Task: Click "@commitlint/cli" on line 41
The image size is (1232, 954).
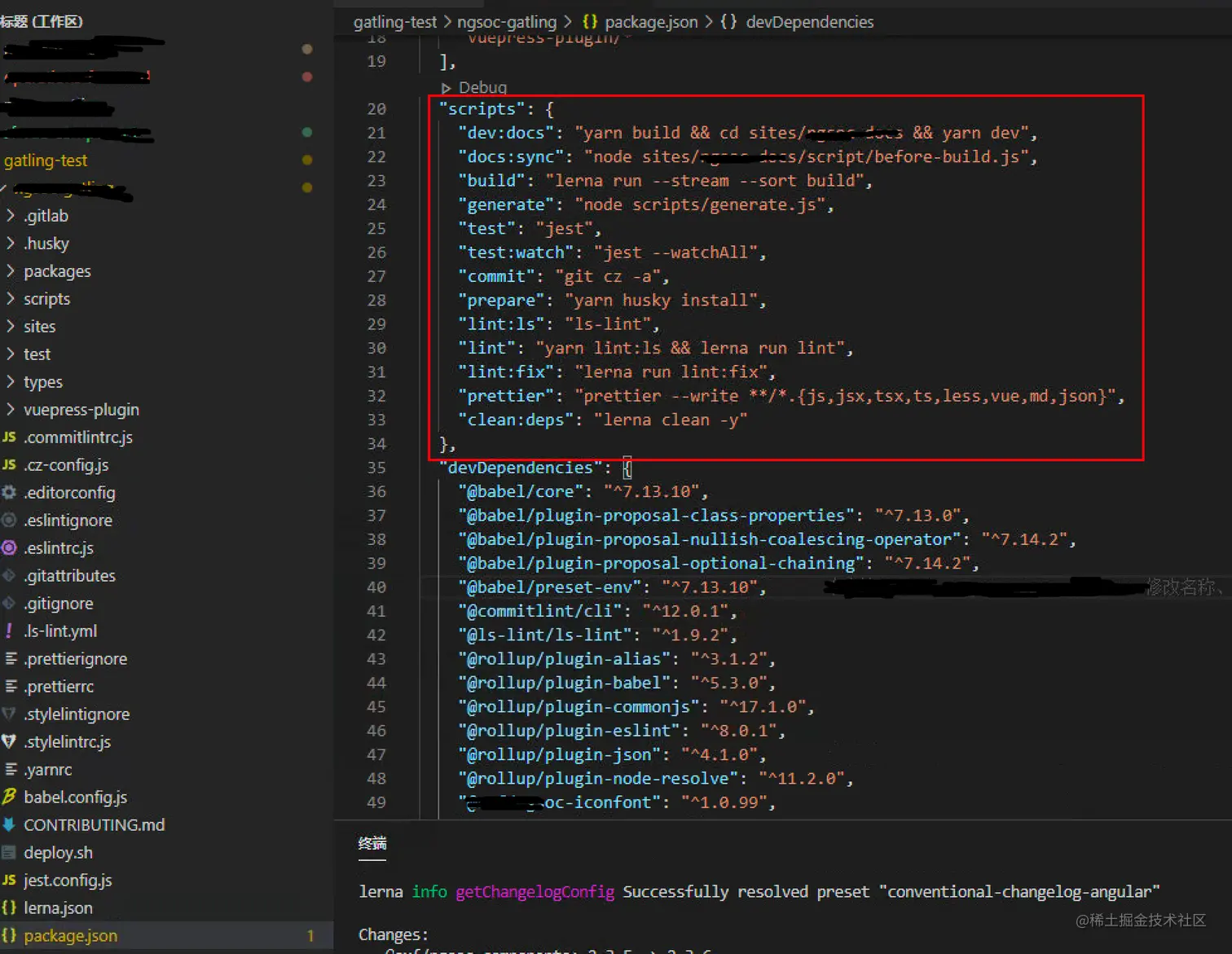Action: pos(540,611)
